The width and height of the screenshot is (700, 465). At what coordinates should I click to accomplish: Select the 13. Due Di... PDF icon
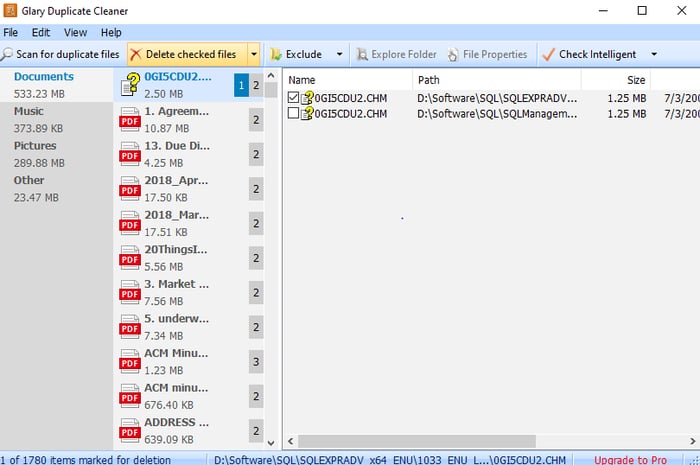(130, 154)
